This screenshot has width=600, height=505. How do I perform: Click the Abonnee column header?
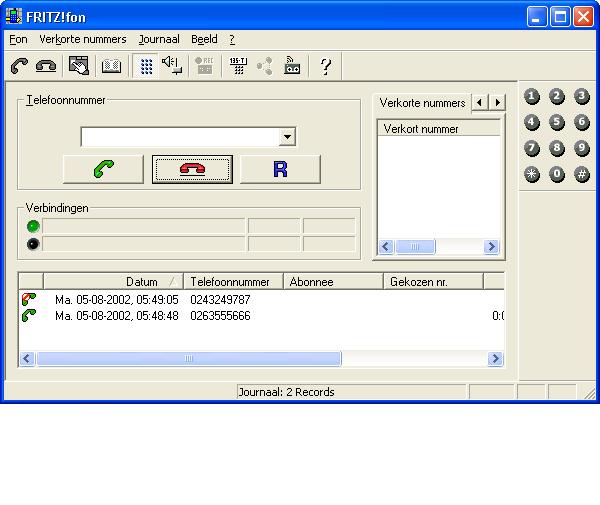pyautogui.click(x=333, y=282)
